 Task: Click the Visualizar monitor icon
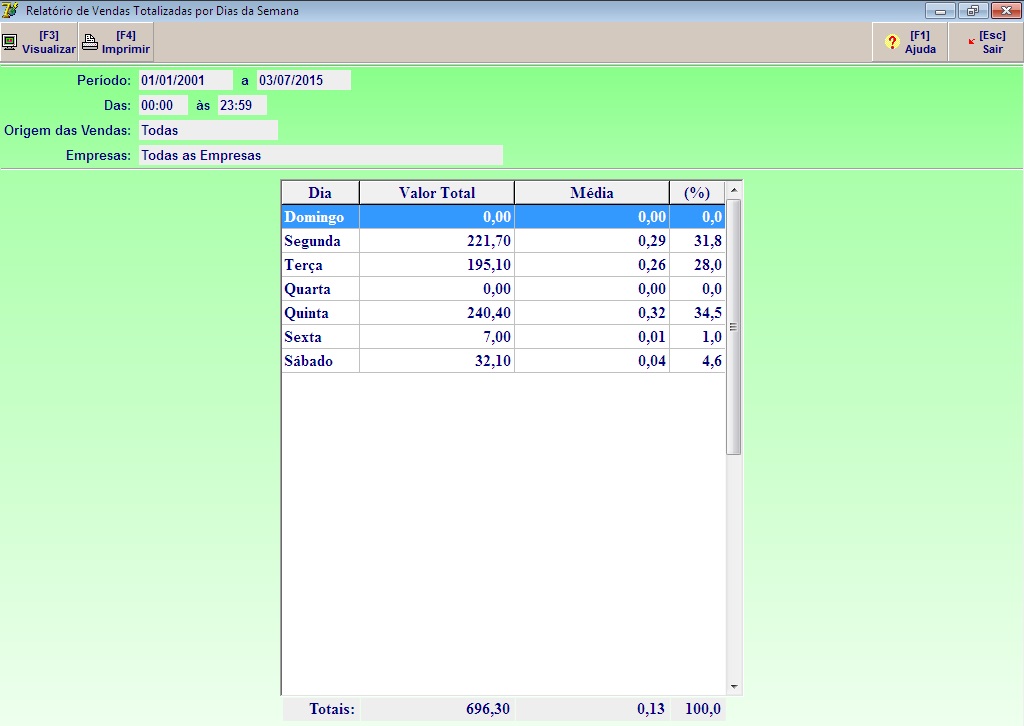pos(10,42)
